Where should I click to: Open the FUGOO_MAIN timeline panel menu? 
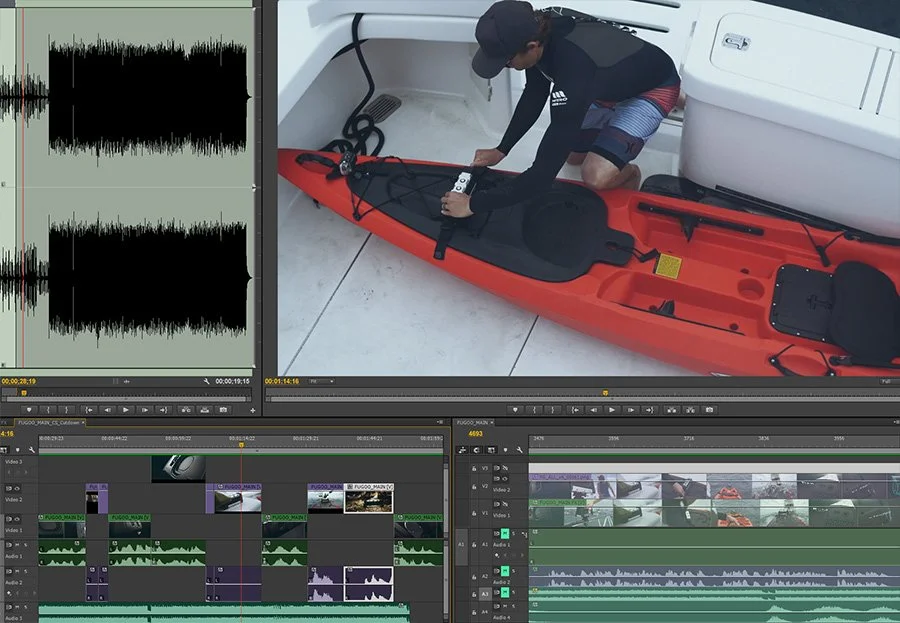click(x=896, y=423)
